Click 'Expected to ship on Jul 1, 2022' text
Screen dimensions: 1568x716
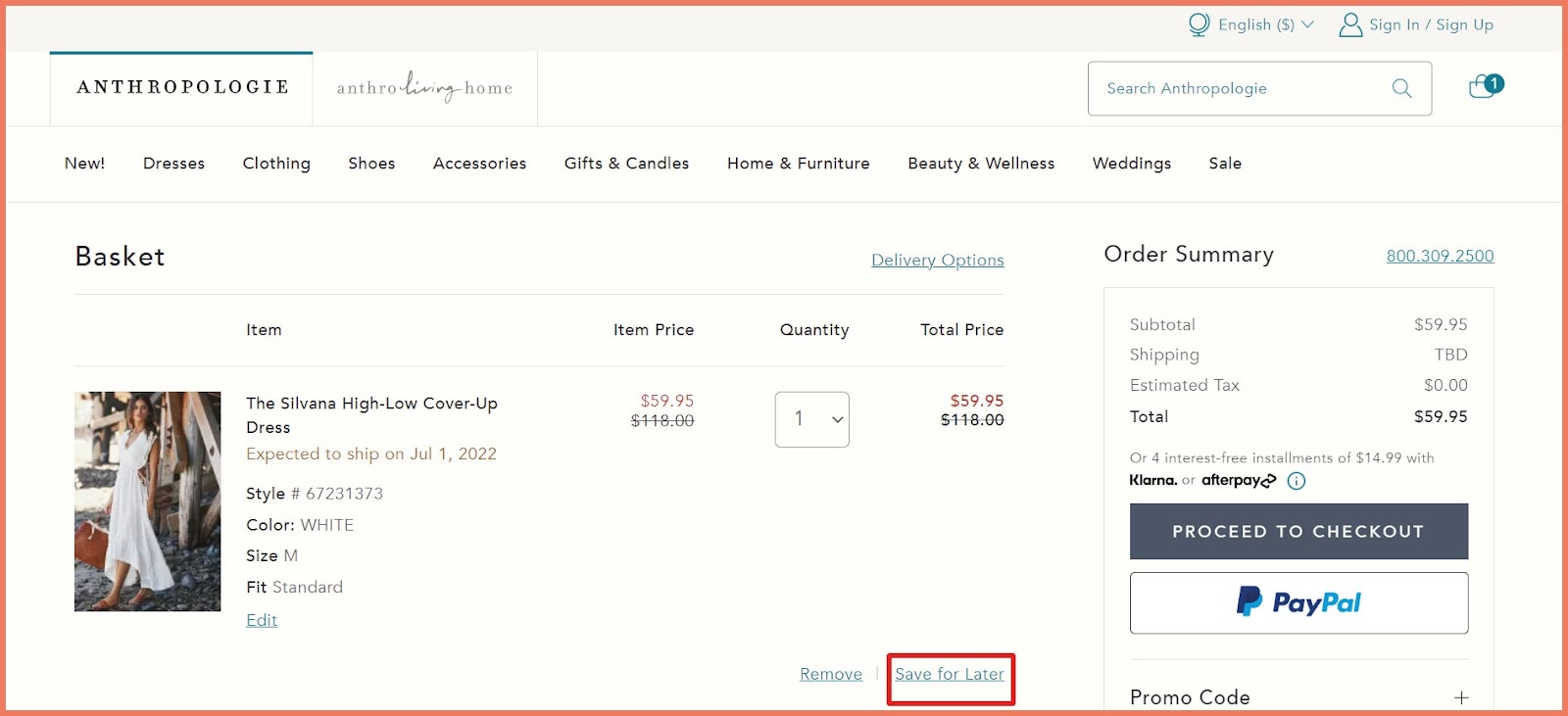(371, 453)
